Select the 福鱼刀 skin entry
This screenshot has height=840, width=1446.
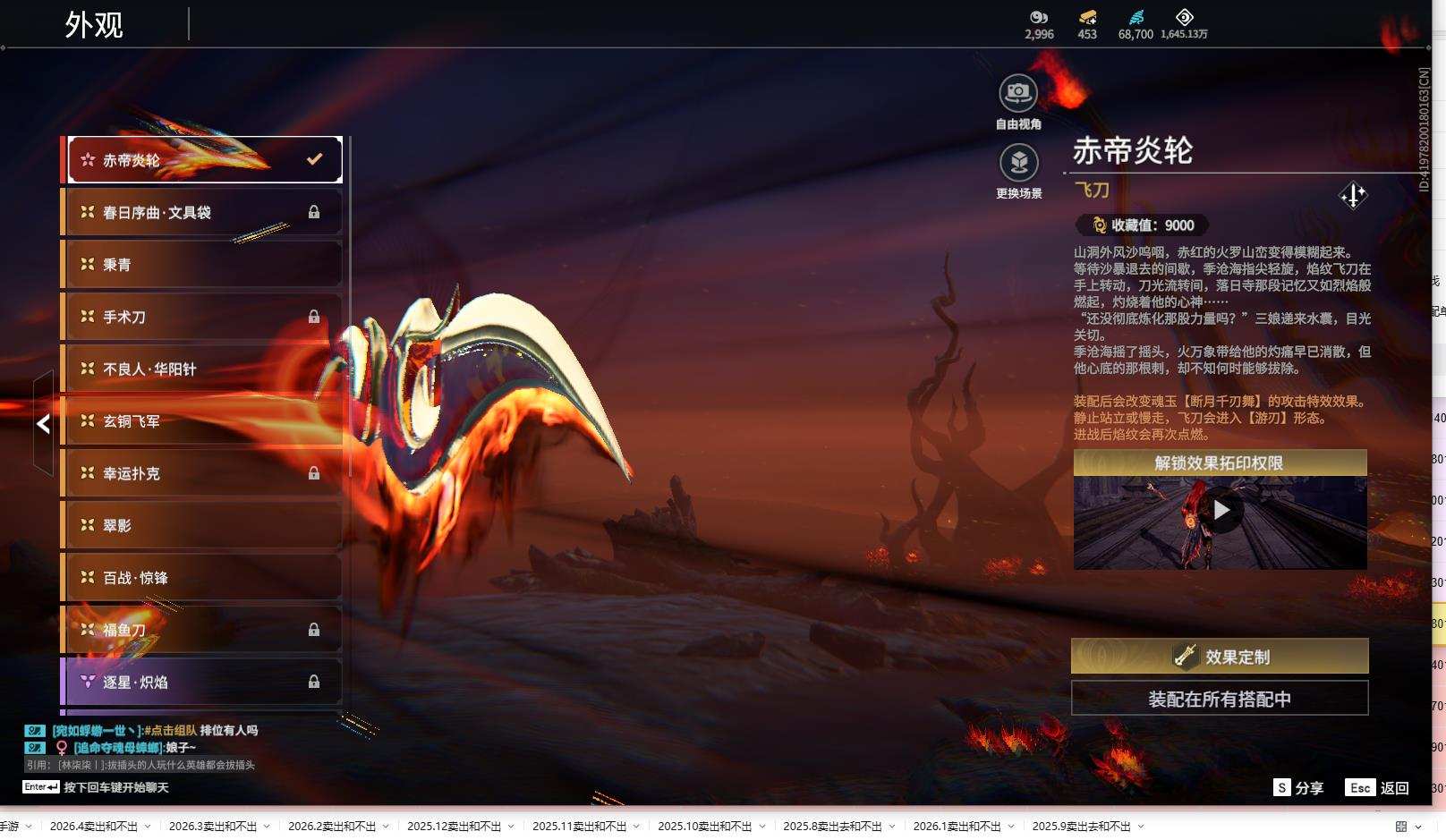click(203, 630)
